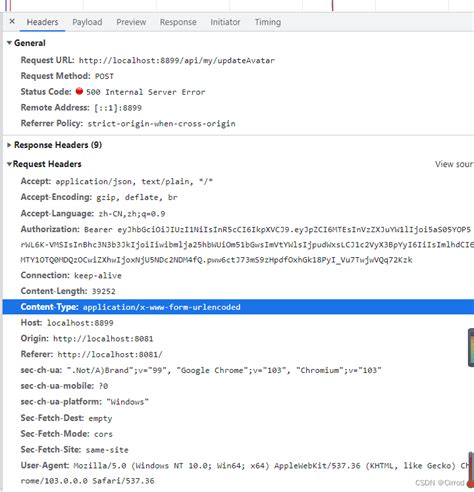Image resolution: width=474 pixels, height=492 pixels.
Task: Select the Initiator tab
Action: pos(225,22)
